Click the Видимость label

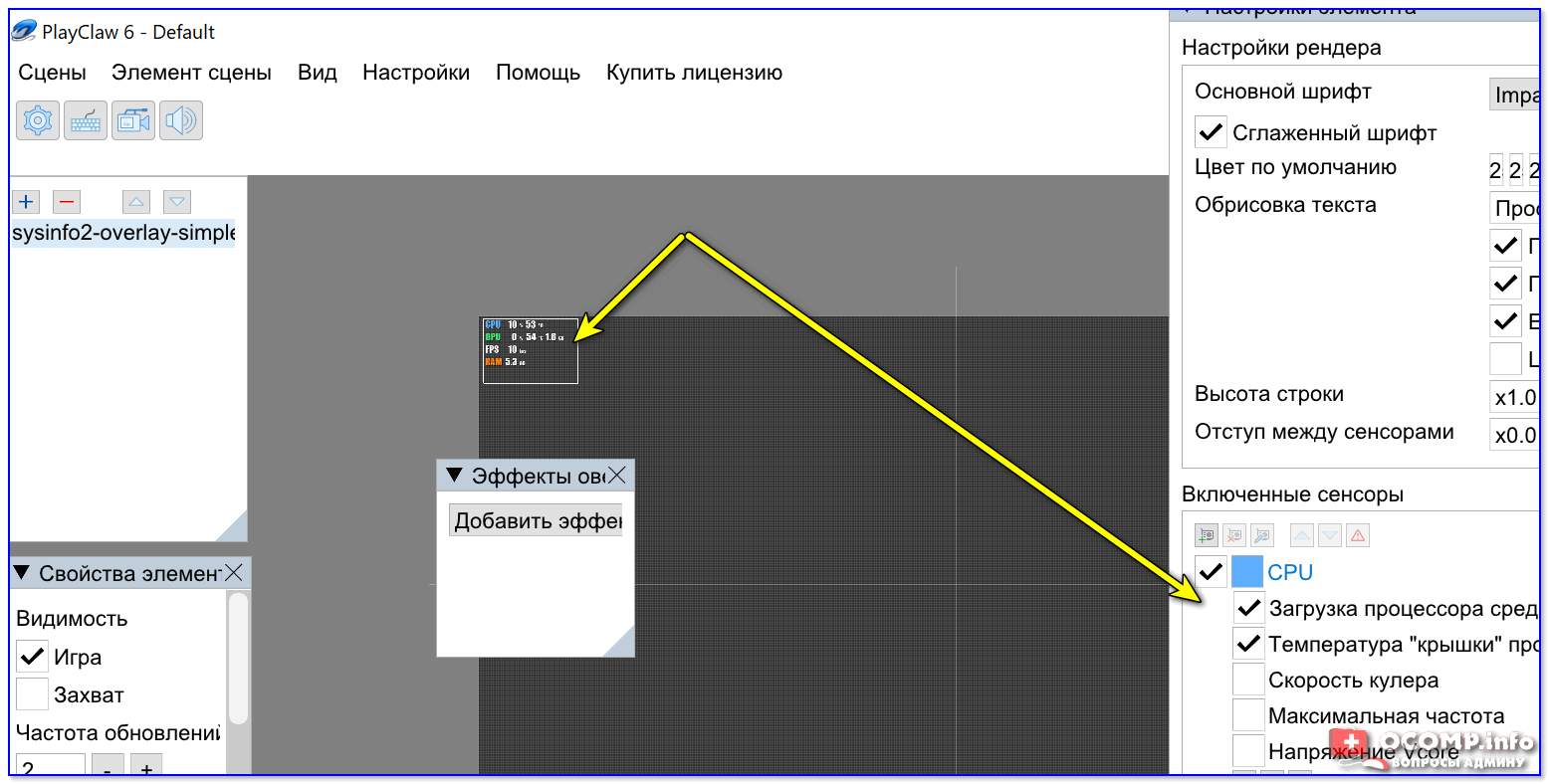72,619
